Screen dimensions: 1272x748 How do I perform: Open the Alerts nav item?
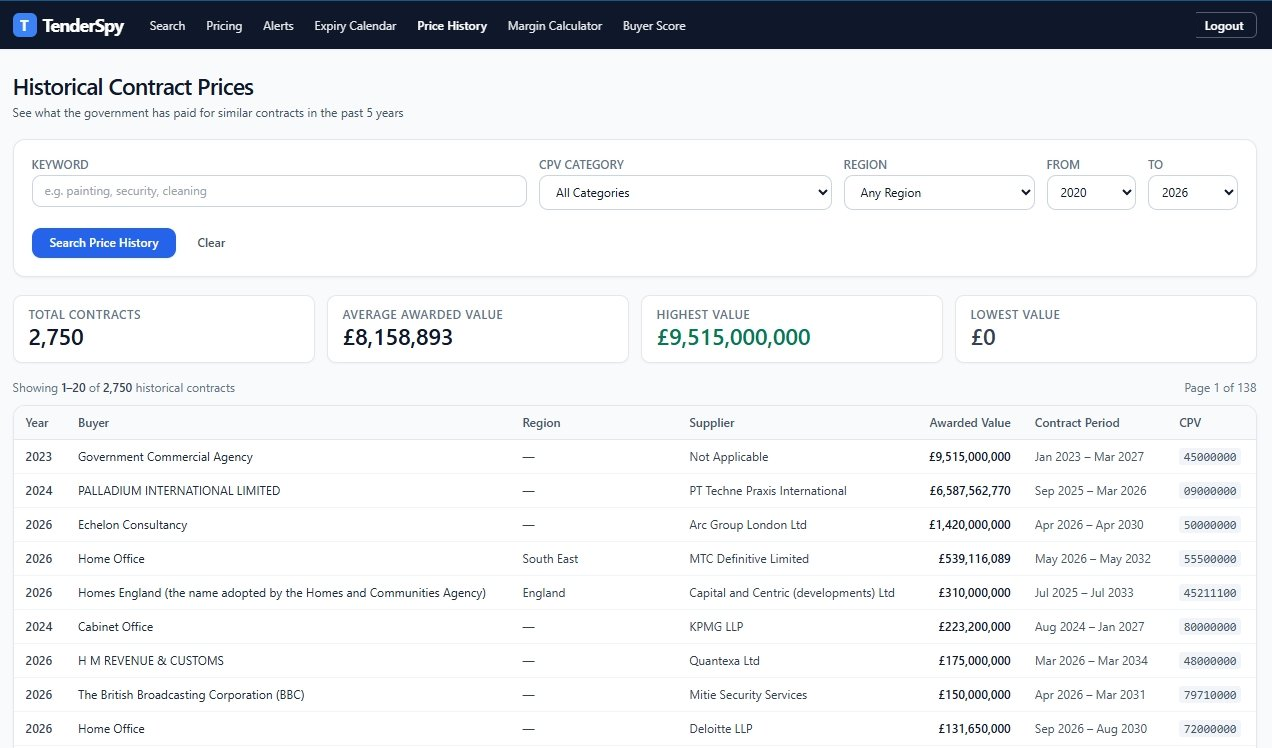(278, 26)
